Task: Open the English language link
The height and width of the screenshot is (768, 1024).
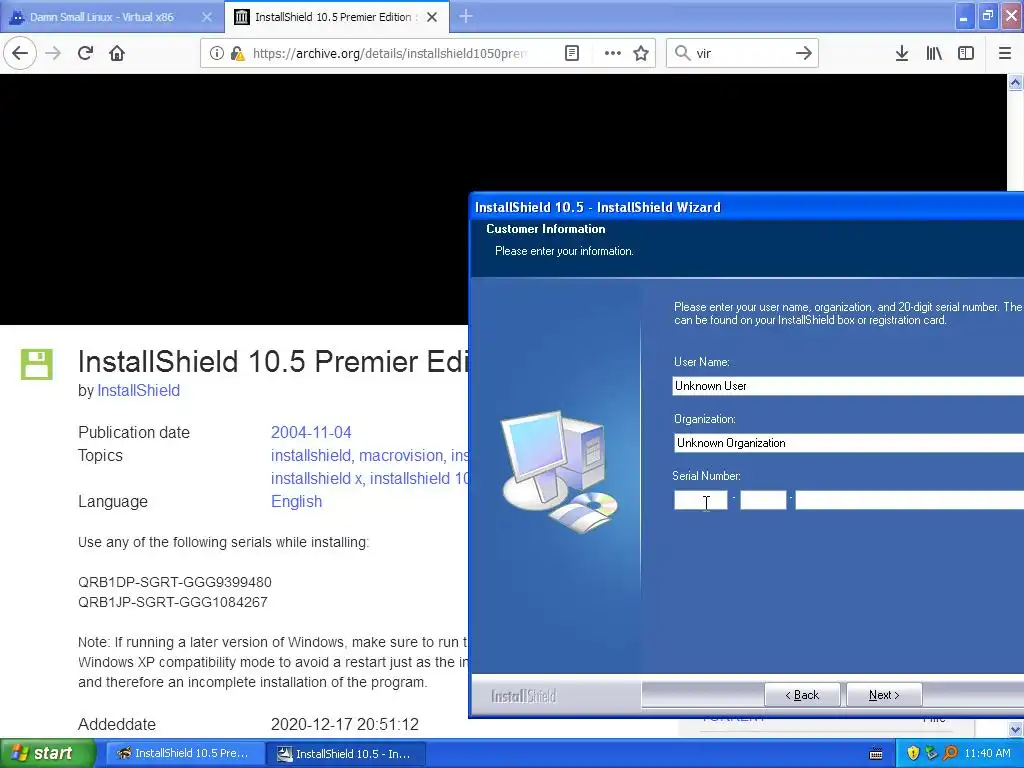Action: [x=296, y=502]
